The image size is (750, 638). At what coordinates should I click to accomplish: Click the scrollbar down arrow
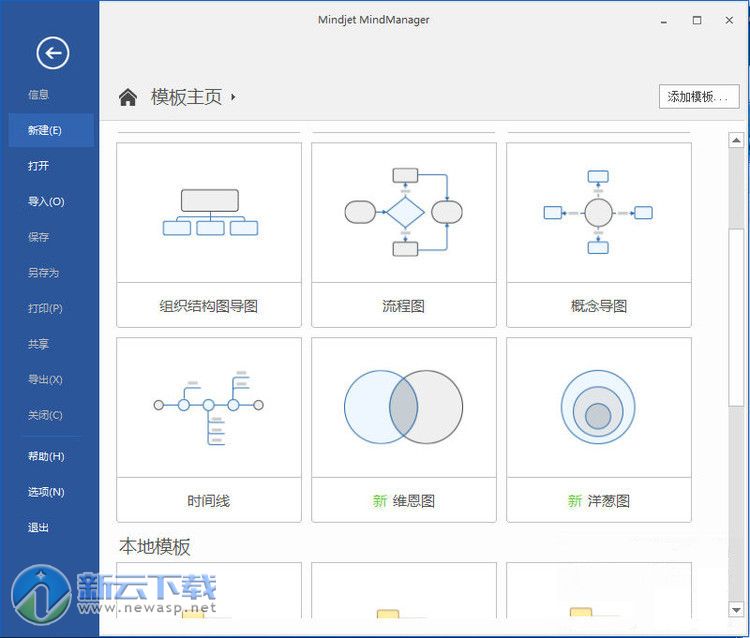point(736,610)
